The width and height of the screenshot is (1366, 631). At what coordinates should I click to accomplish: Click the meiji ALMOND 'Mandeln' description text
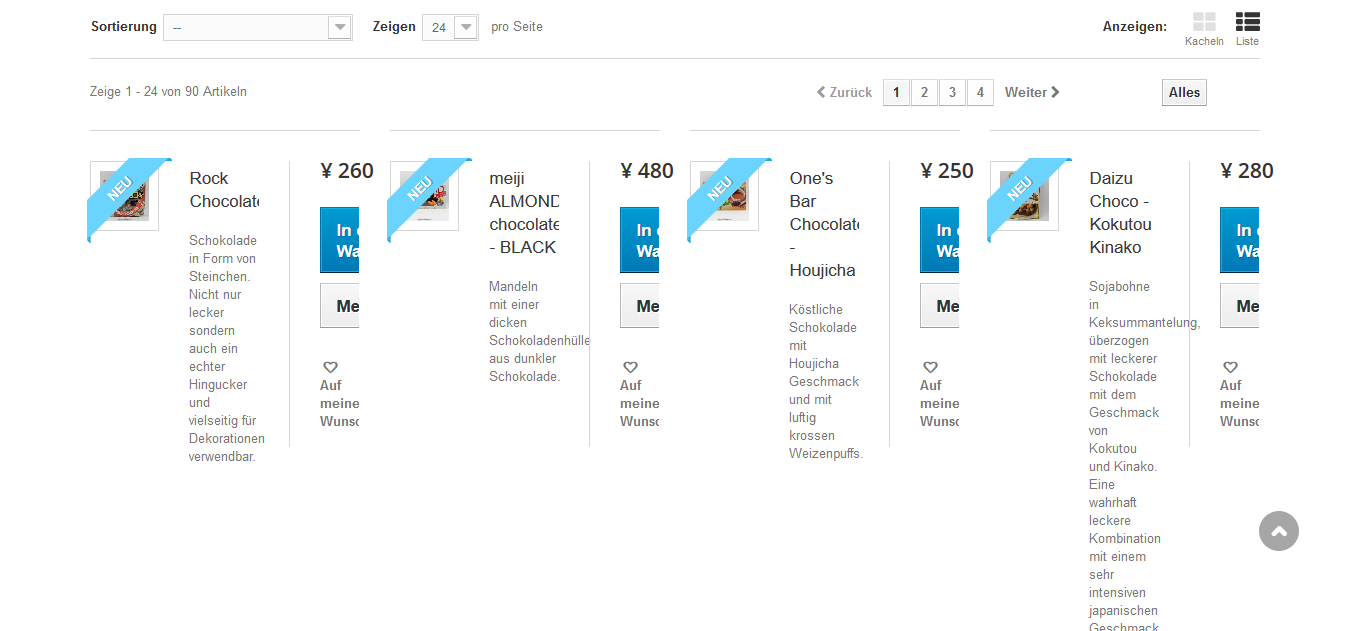click(x=539, y=332)
